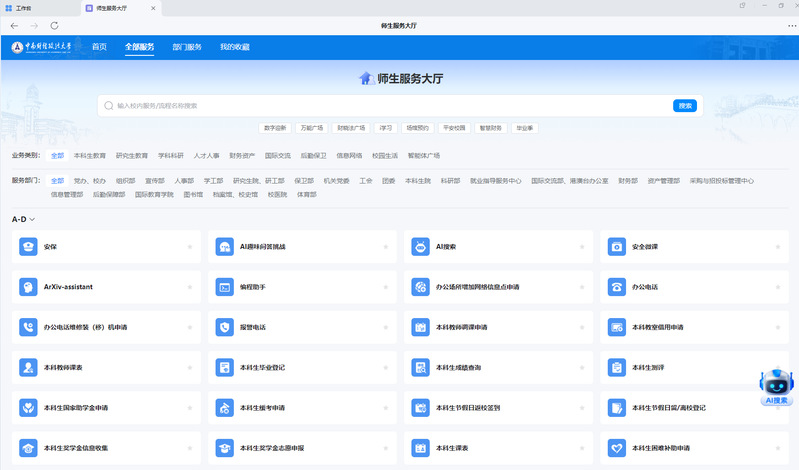The height and width of the screenshot is (470, 799).
Task: Open the 安保 service icon
Action: [x=28, y=246]
